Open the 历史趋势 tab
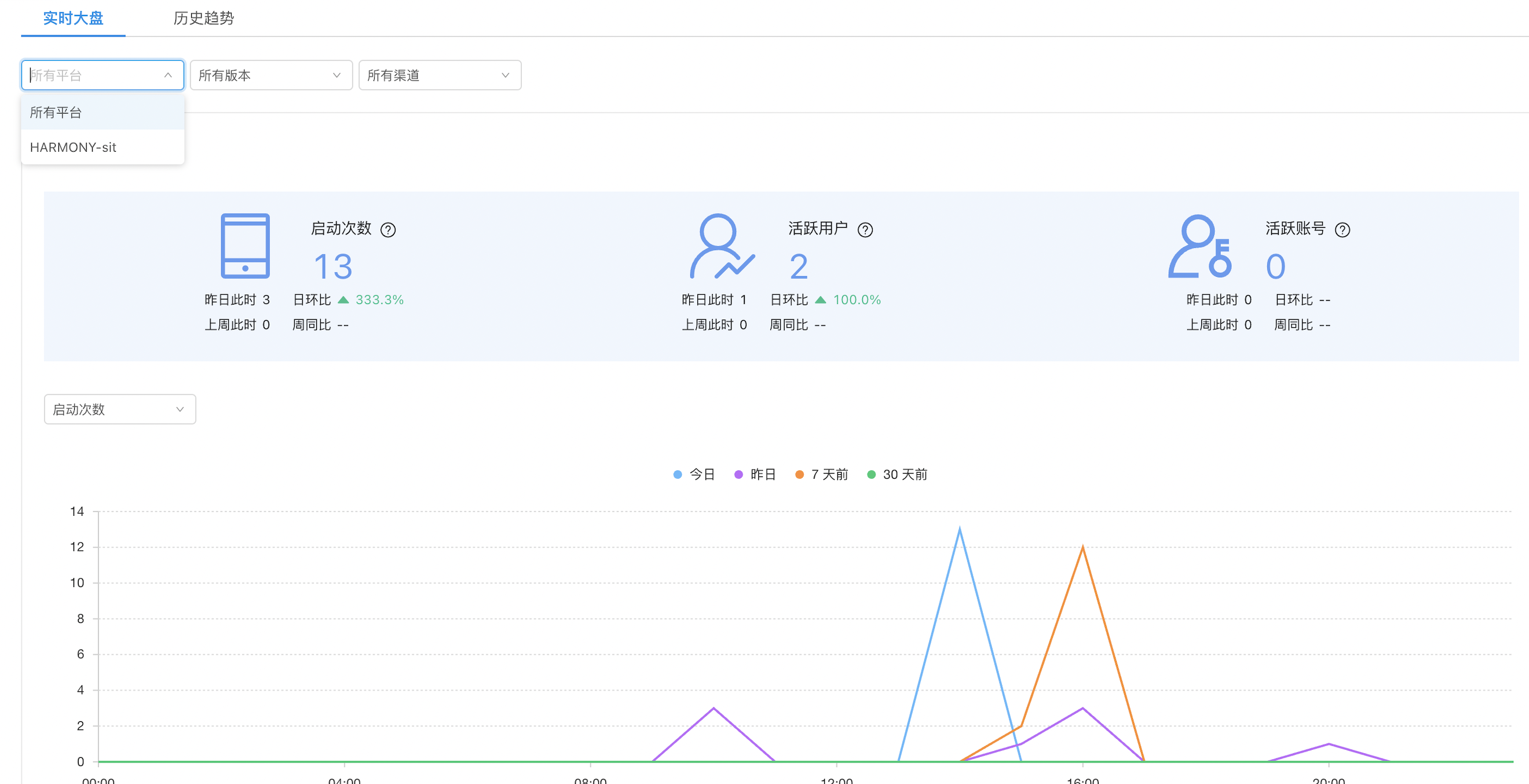This screenshot has width=1529, height=784. tap(204, 18)
